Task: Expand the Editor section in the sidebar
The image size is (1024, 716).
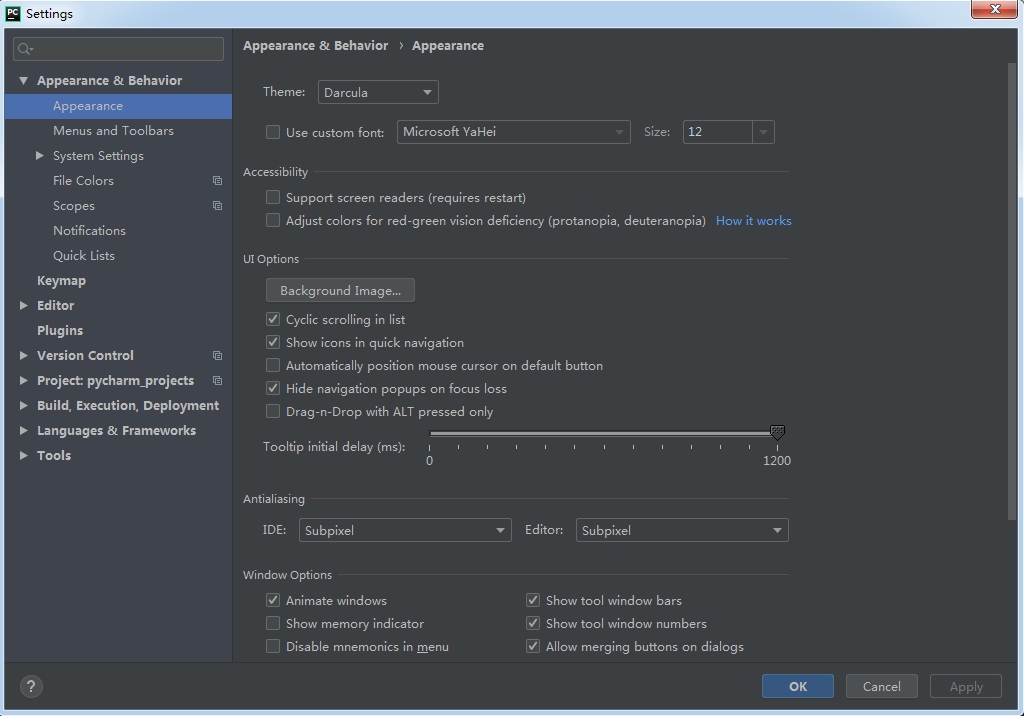Action: tap(24, 305)
